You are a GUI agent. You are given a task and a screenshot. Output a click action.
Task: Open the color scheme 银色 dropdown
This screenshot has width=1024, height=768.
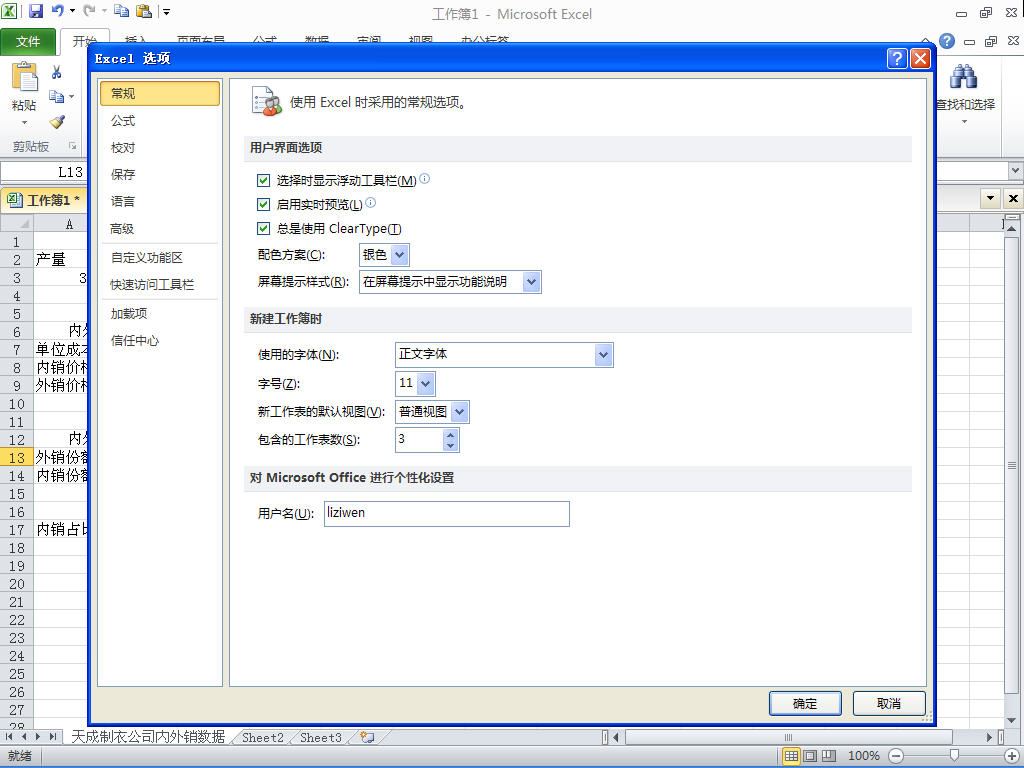click(400, 255)
